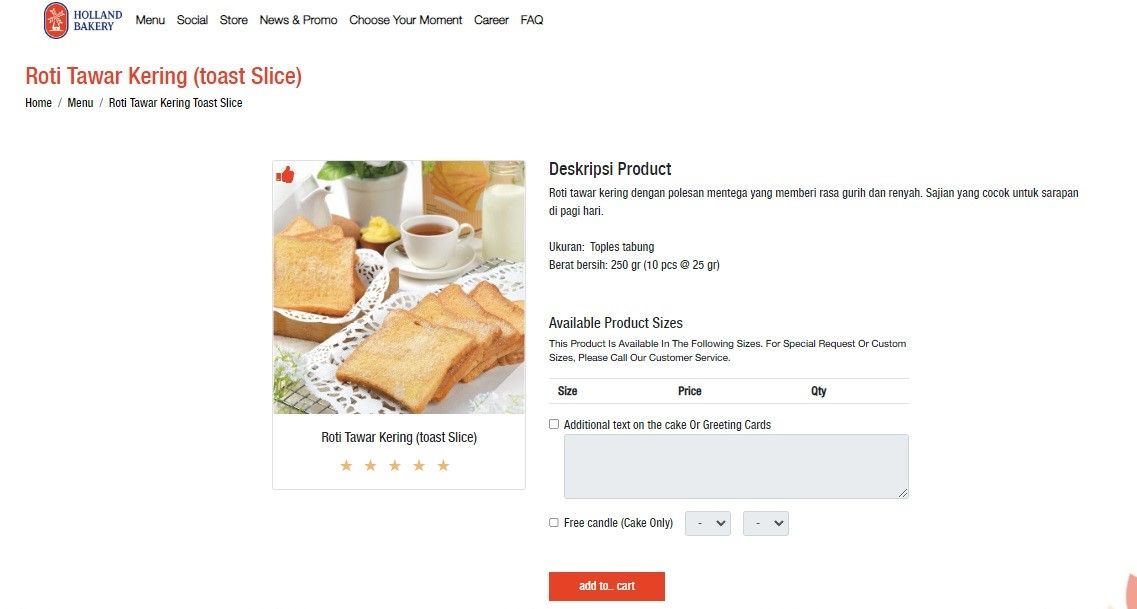Image resolution: width=1137 pixels, height=609 pixels.
Task: Open the Career page
Action: 491,19
